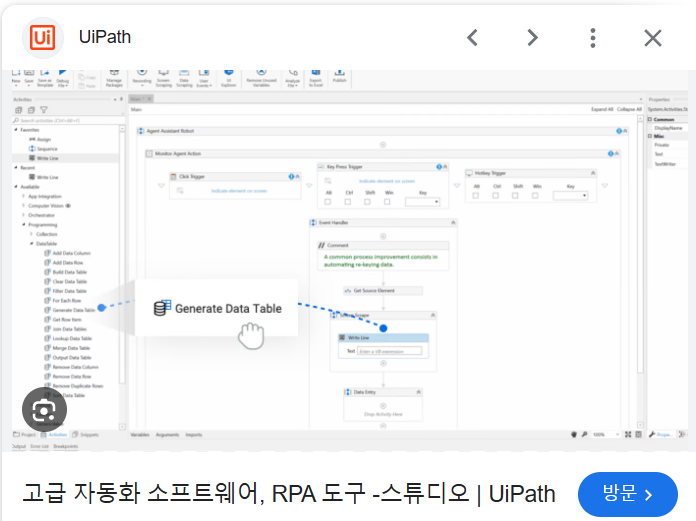The image size is (696, 521).
Task: Select Build Data Table in activities tree
Action: 65,272
